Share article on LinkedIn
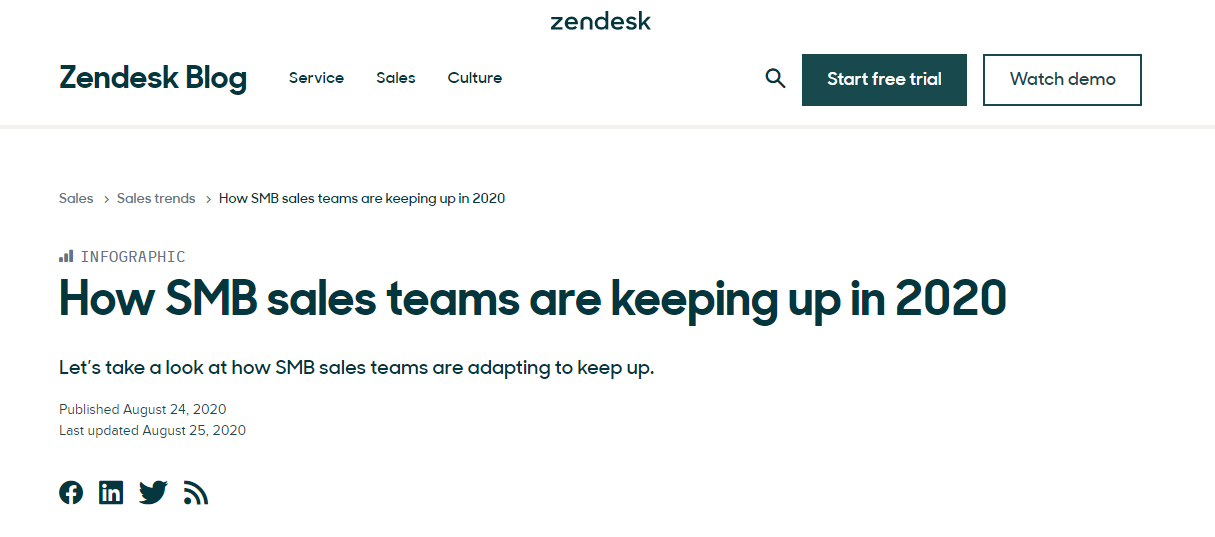Image resolution: width=1215 pixels, height=537 pixels. tap(111, 492)
